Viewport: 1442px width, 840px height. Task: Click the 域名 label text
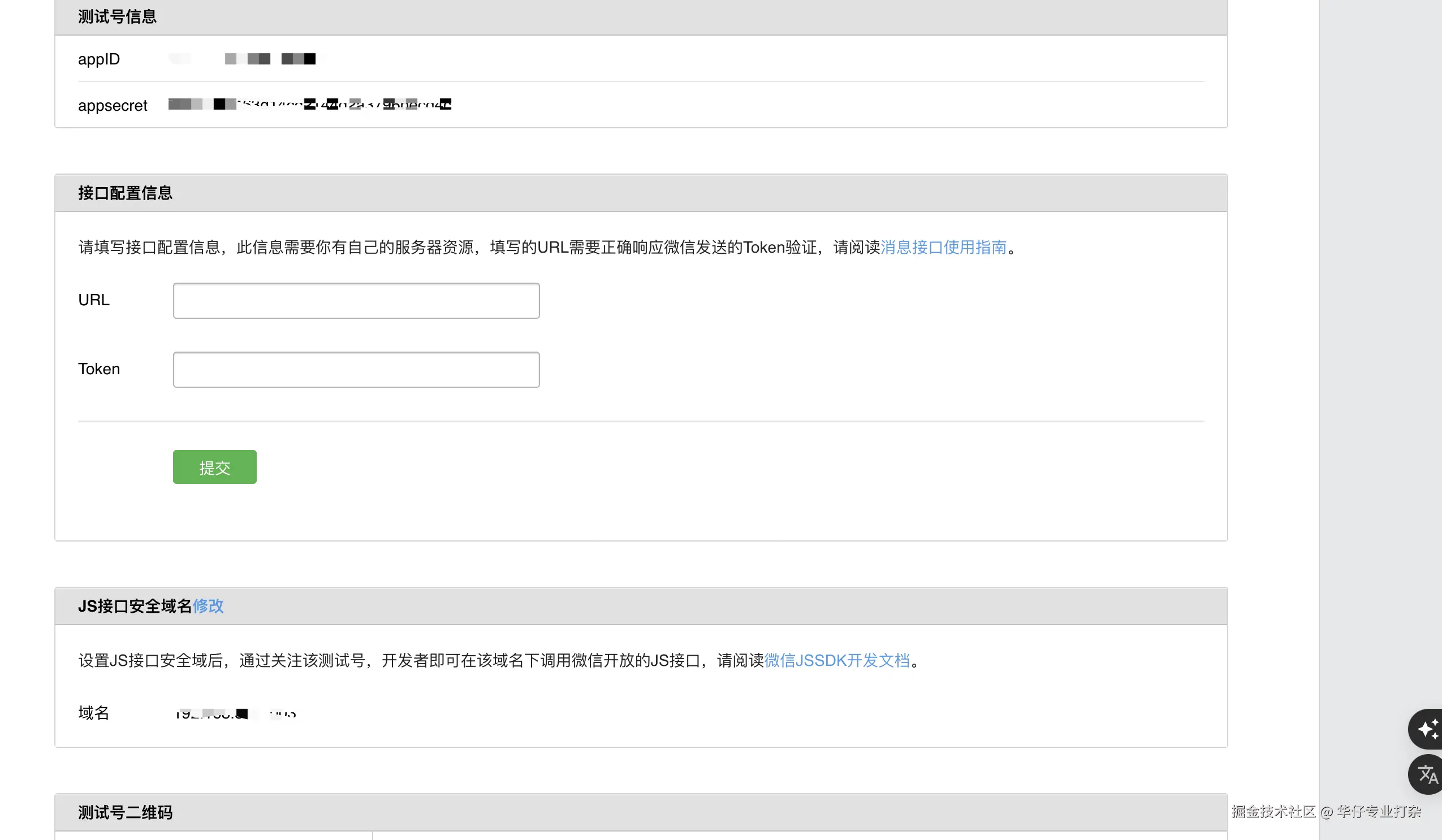click(x=94, y=713)
